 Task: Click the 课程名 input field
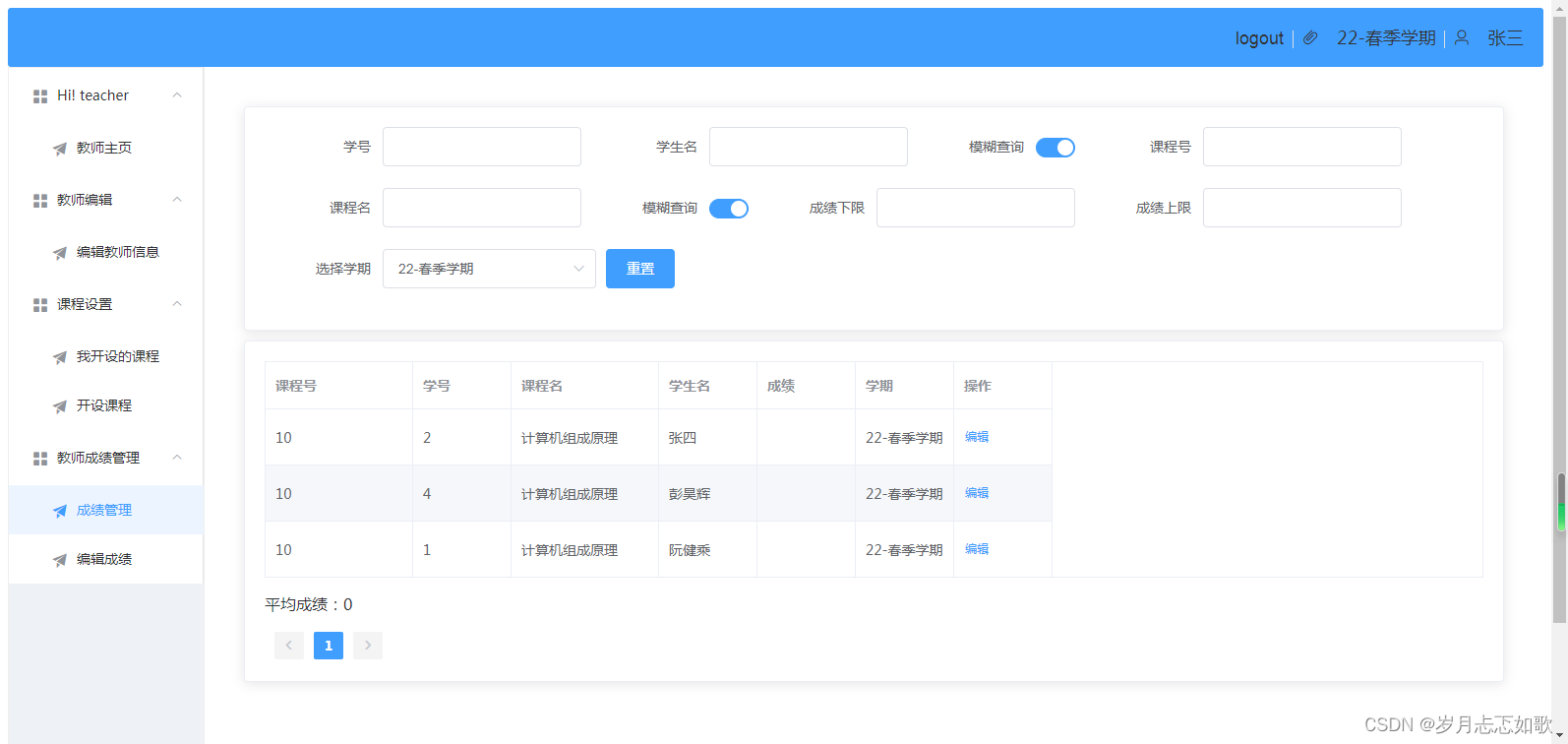pos(482,208)
